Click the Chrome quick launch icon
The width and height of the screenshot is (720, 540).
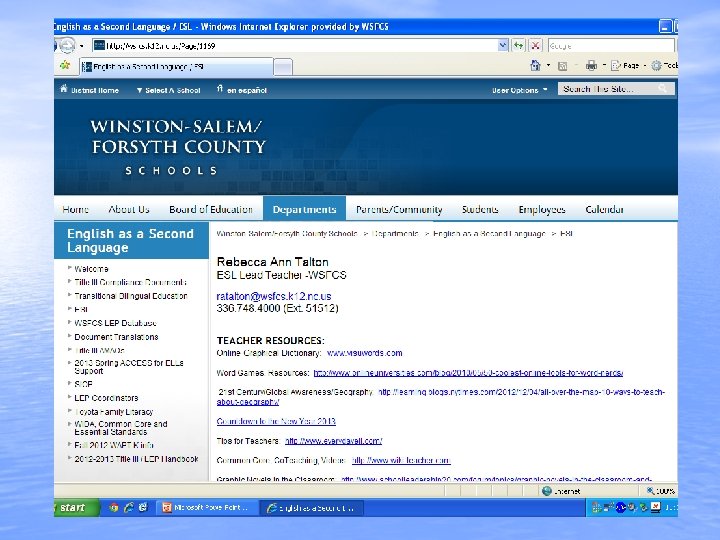coord(113,507)
